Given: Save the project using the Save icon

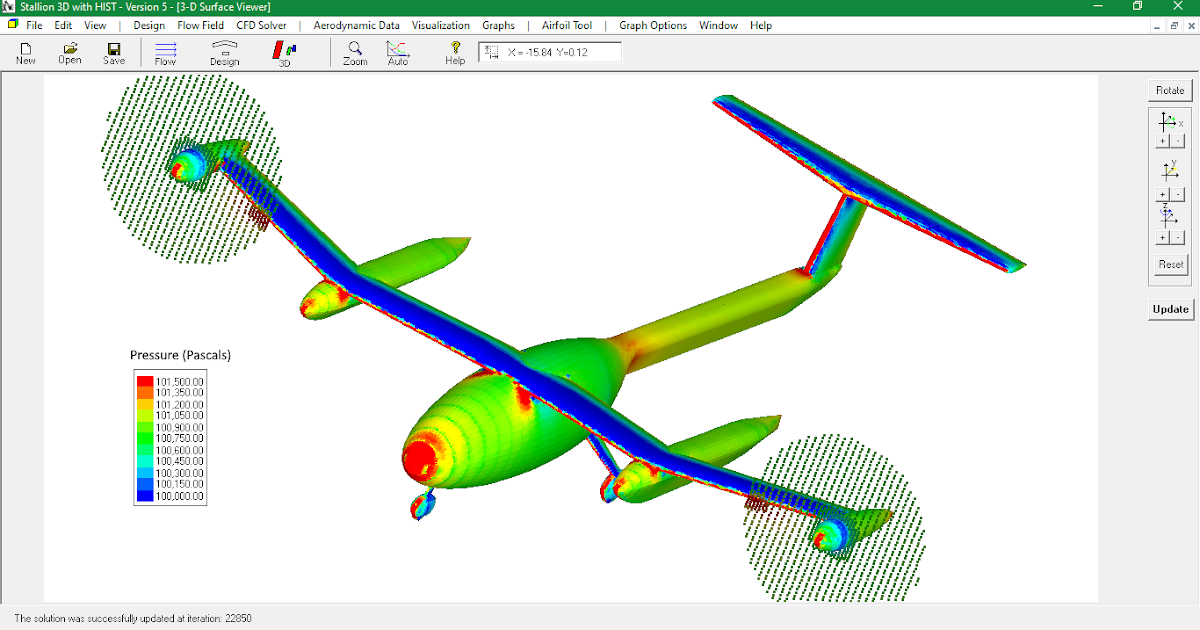Looking at the screenshot, I should pos(113,51).
